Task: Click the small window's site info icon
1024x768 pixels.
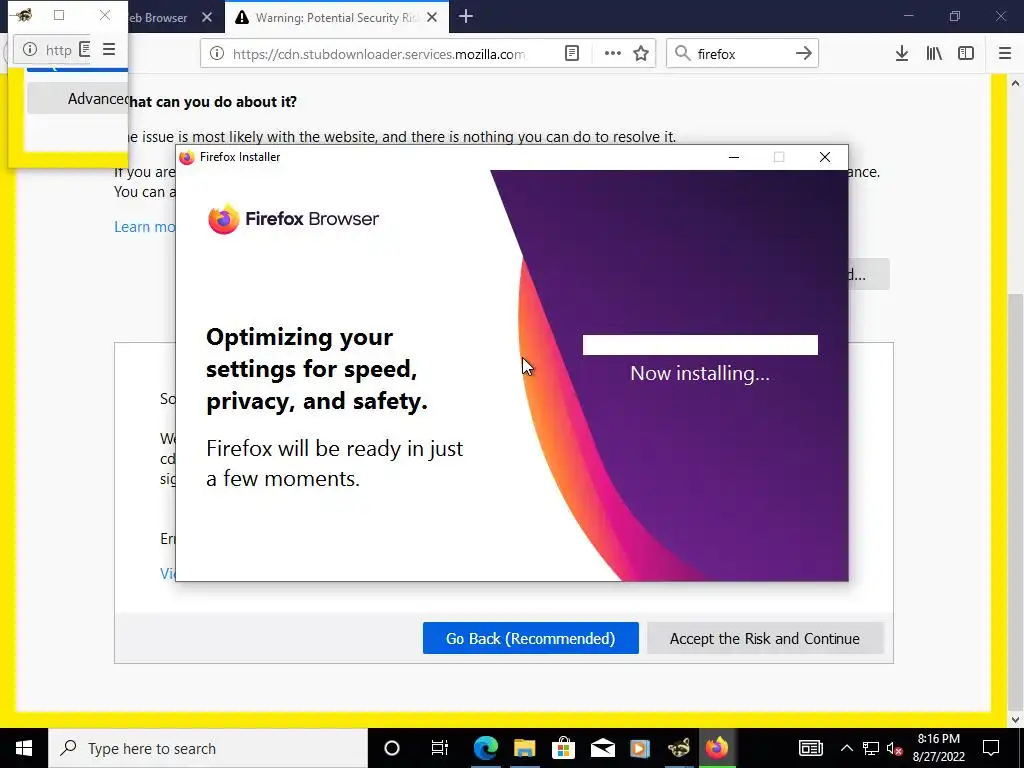Action: click(x=30, y=49)
